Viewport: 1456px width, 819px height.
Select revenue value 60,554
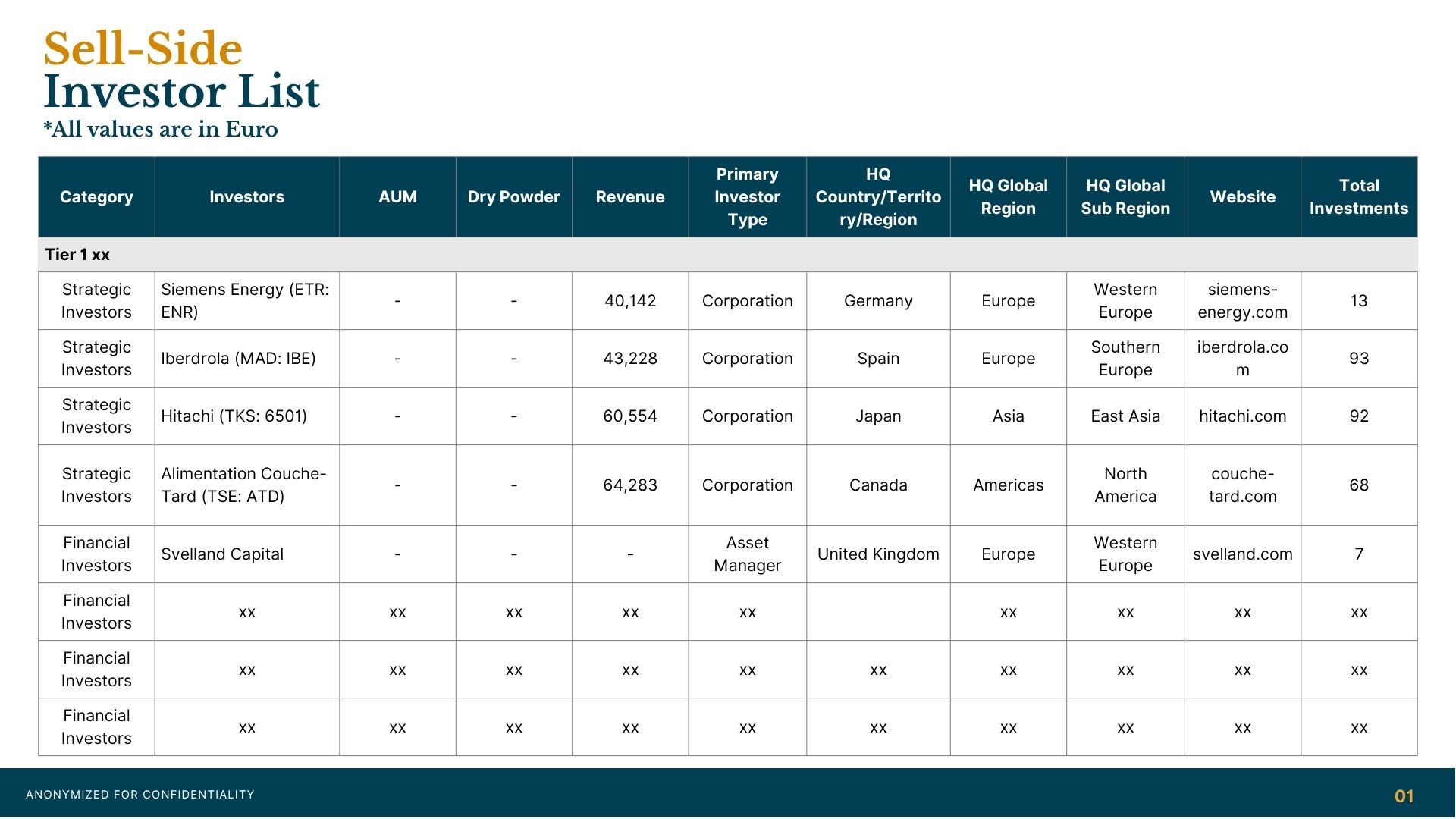[x=630, y=416]
